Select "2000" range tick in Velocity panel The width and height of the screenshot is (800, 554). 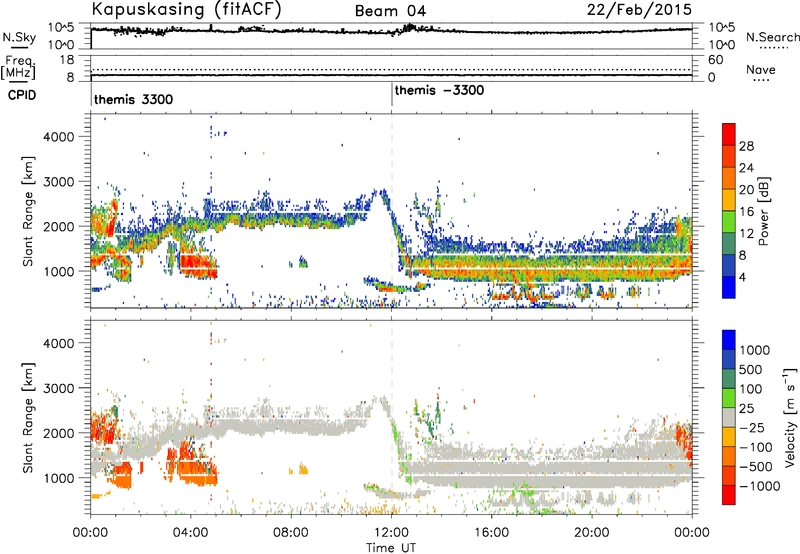(58, 433)
